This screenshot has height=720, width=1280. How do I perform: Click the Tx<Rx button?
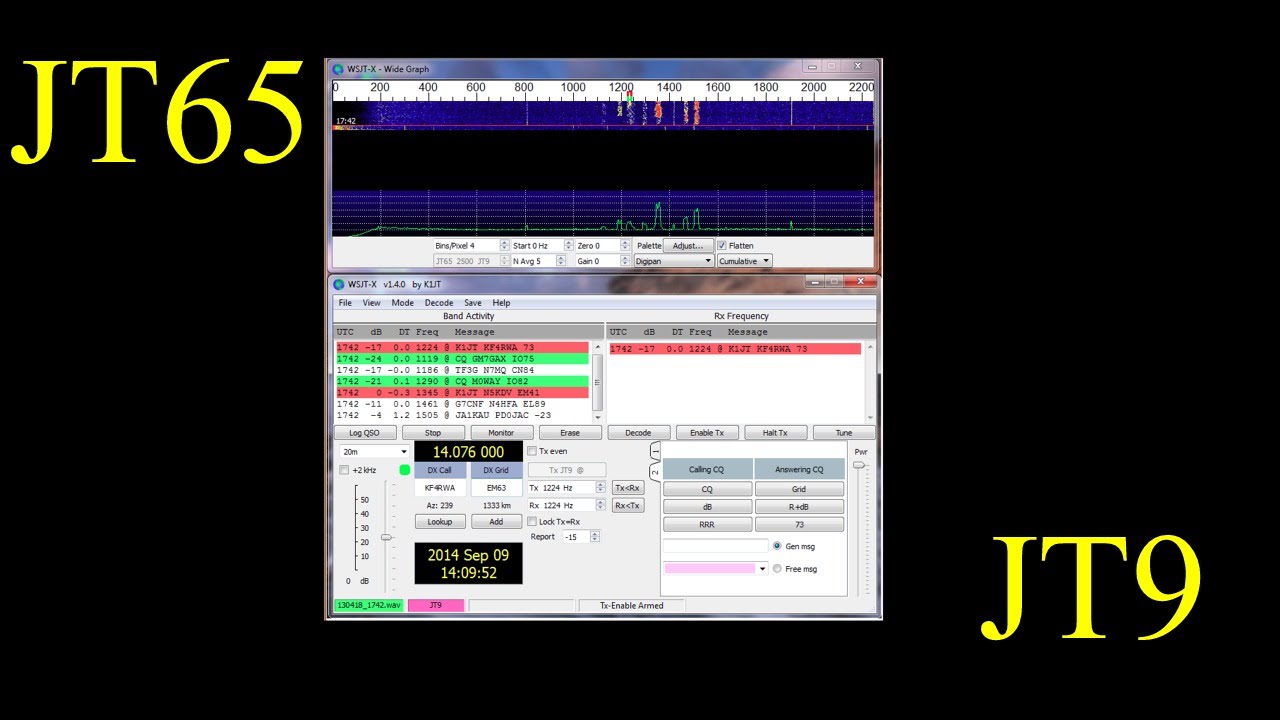(x=628, y=488)
